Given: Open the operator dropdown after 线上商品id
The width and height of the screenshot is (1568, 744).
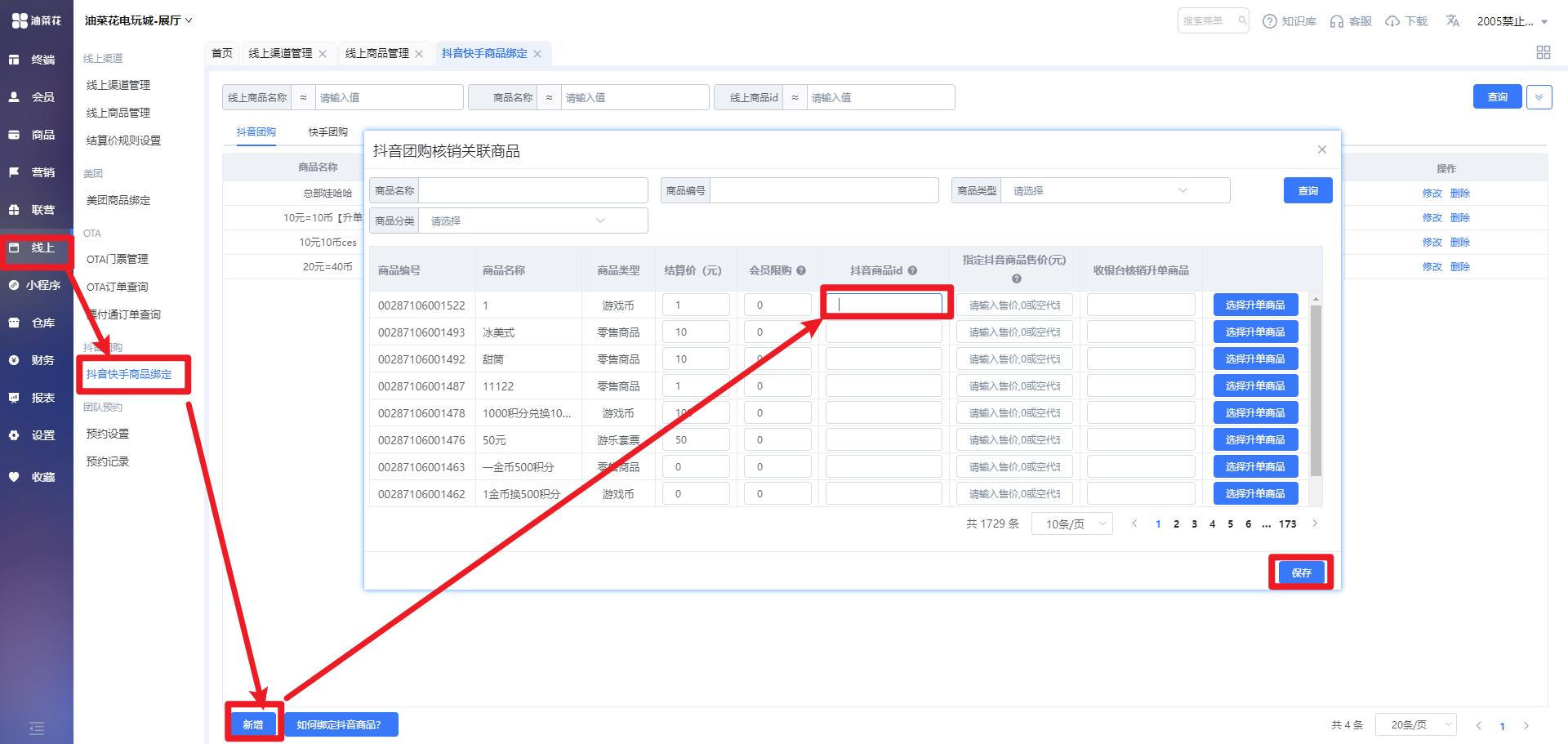Looking at the screenshot, I should [795, 97].
